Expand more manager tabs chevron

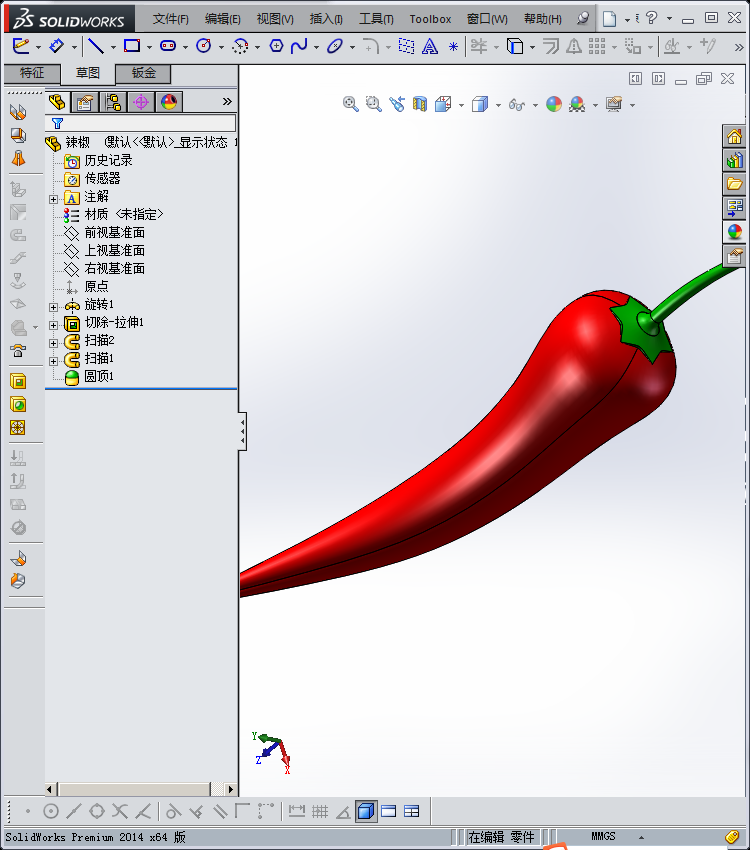227,101
